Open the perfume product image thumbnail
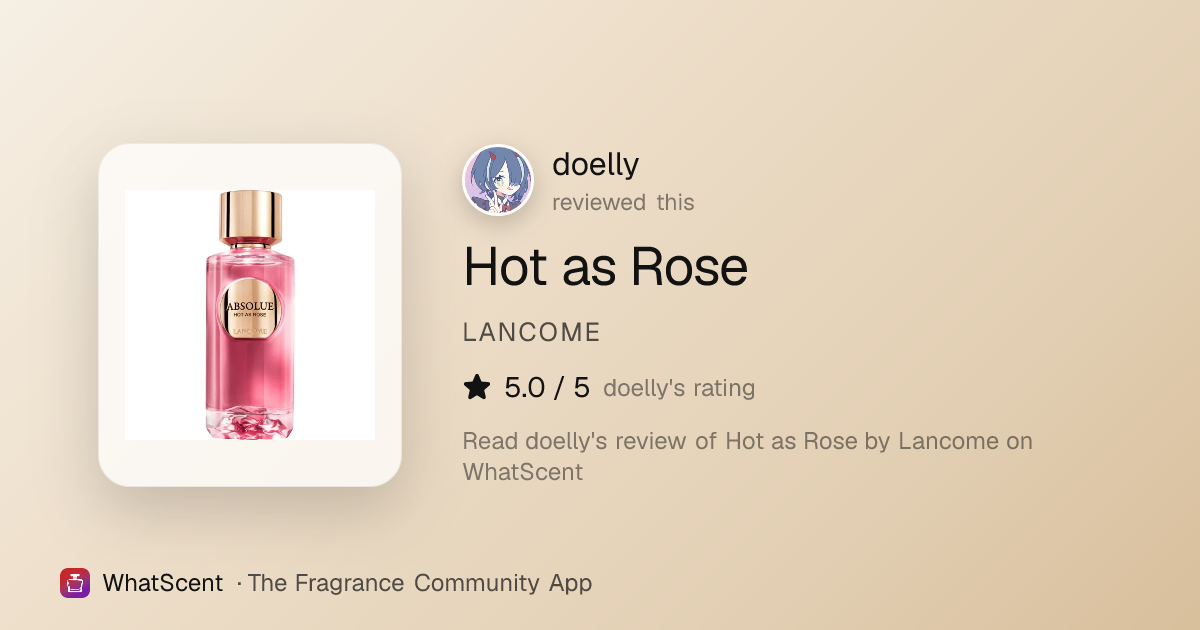 tap(250, 315)
